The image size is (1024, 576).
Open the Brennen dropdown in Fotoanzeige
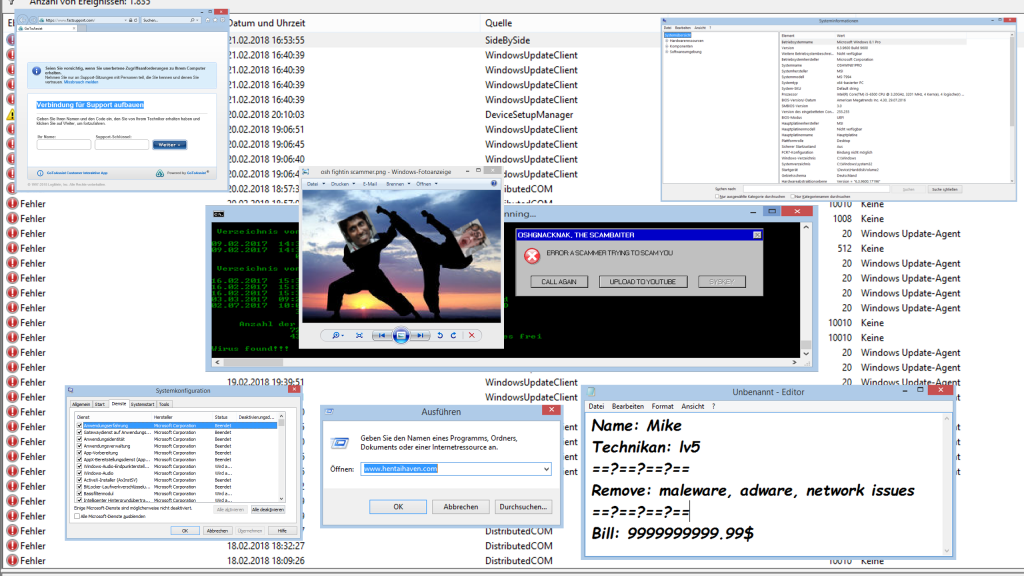(398, 184)
